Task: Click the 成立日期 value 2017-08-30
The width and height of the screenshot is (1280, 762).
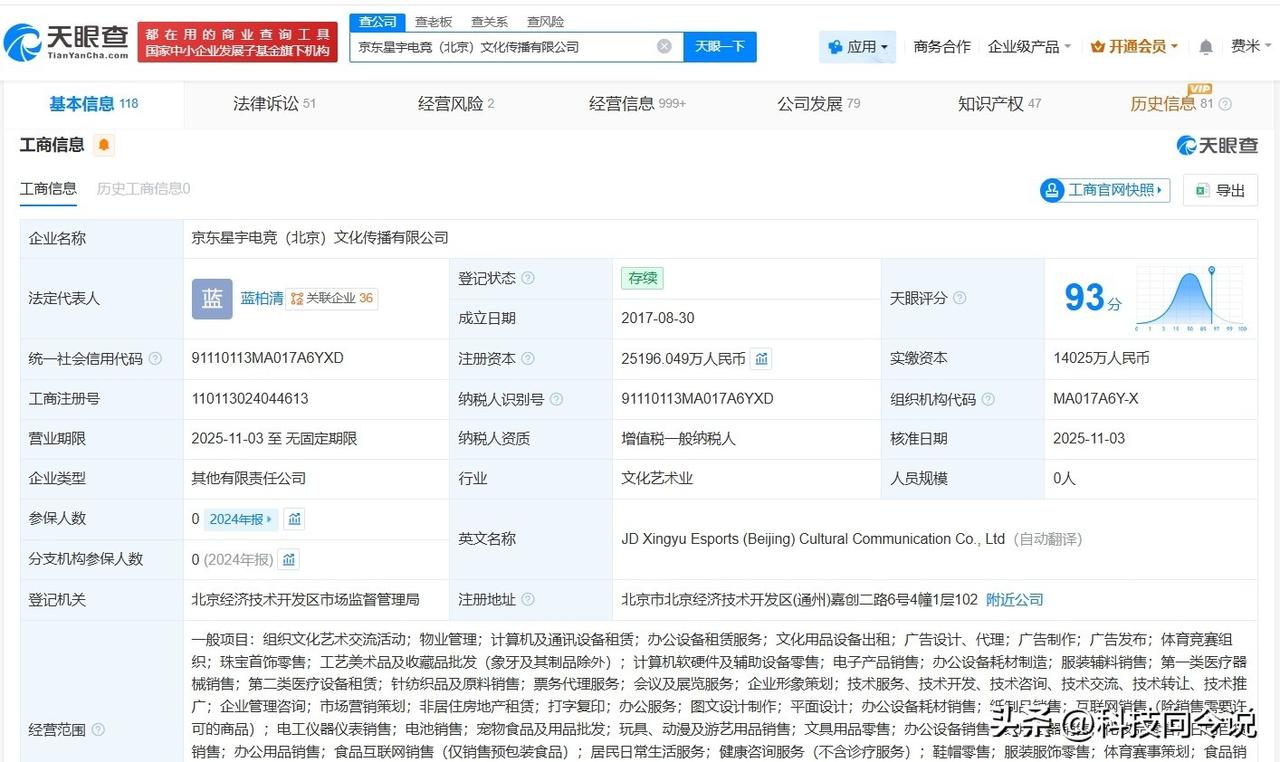Action: tap(658, 318)
